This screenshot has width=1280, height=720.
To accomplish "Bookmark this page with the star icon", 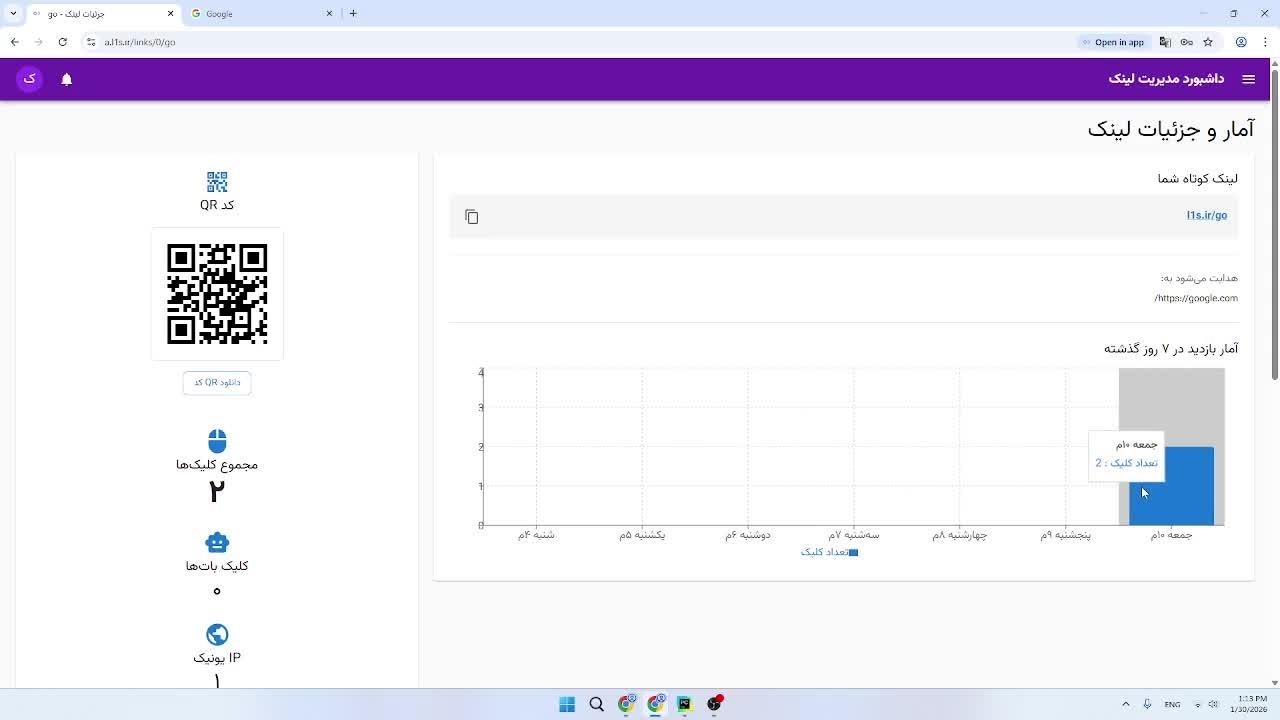I will (1208, 42).
